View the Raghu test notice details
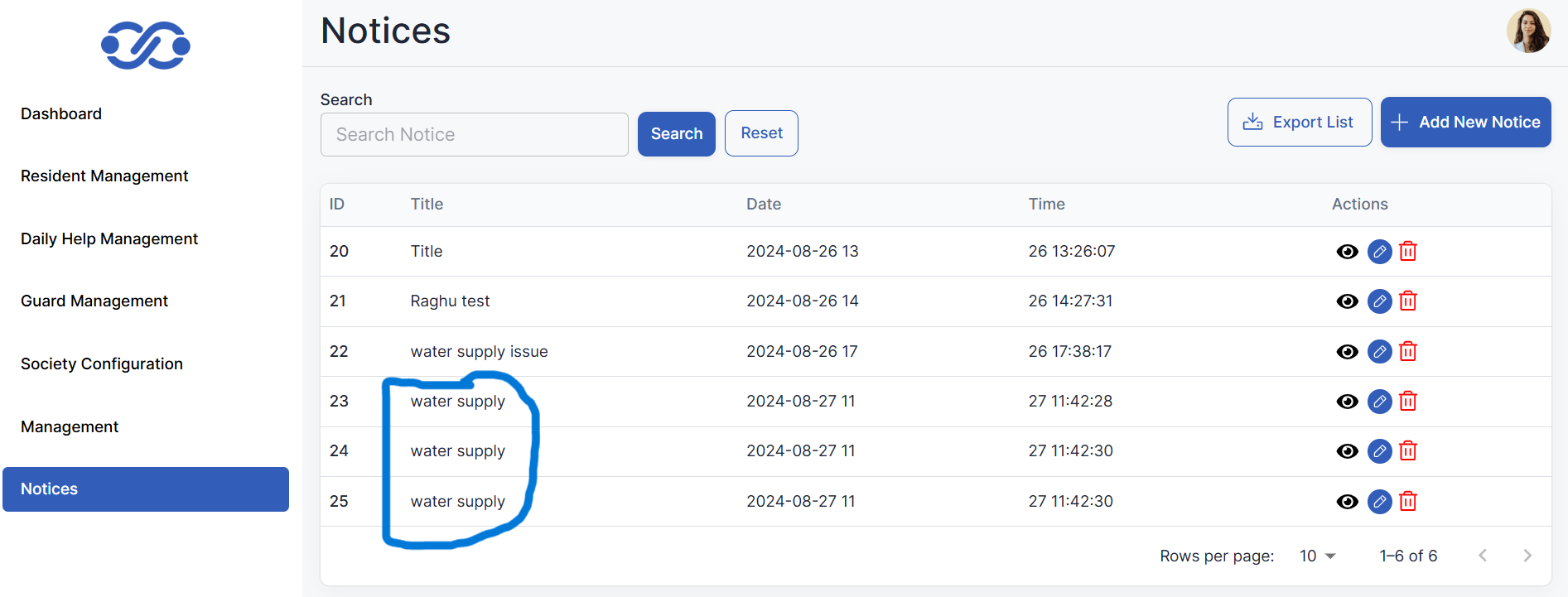The image size is (1568, 597). [x=1347, y=301]
